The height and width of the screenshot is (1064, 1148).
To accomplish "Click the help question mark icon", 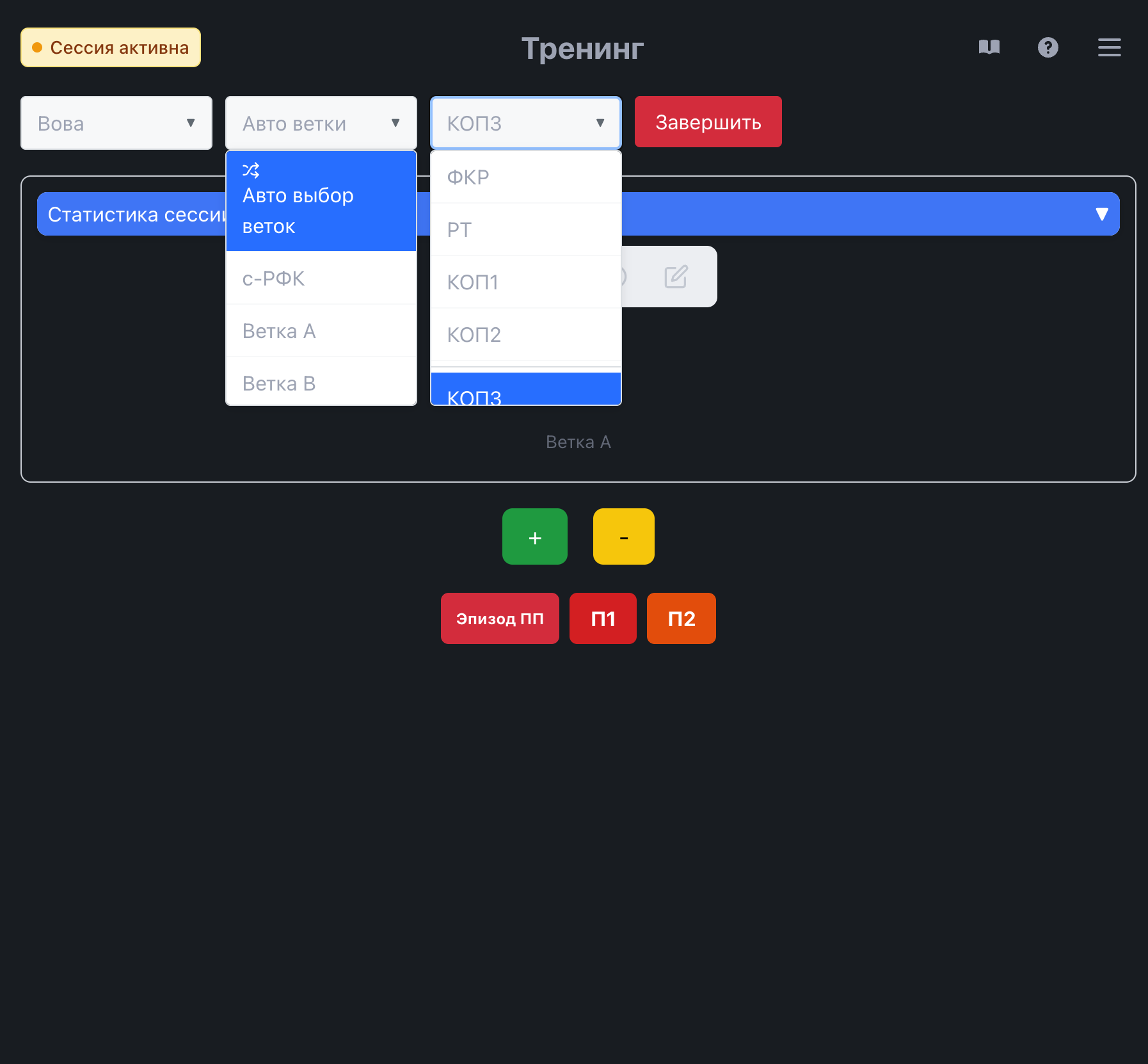I will (x=1048, y=47).
